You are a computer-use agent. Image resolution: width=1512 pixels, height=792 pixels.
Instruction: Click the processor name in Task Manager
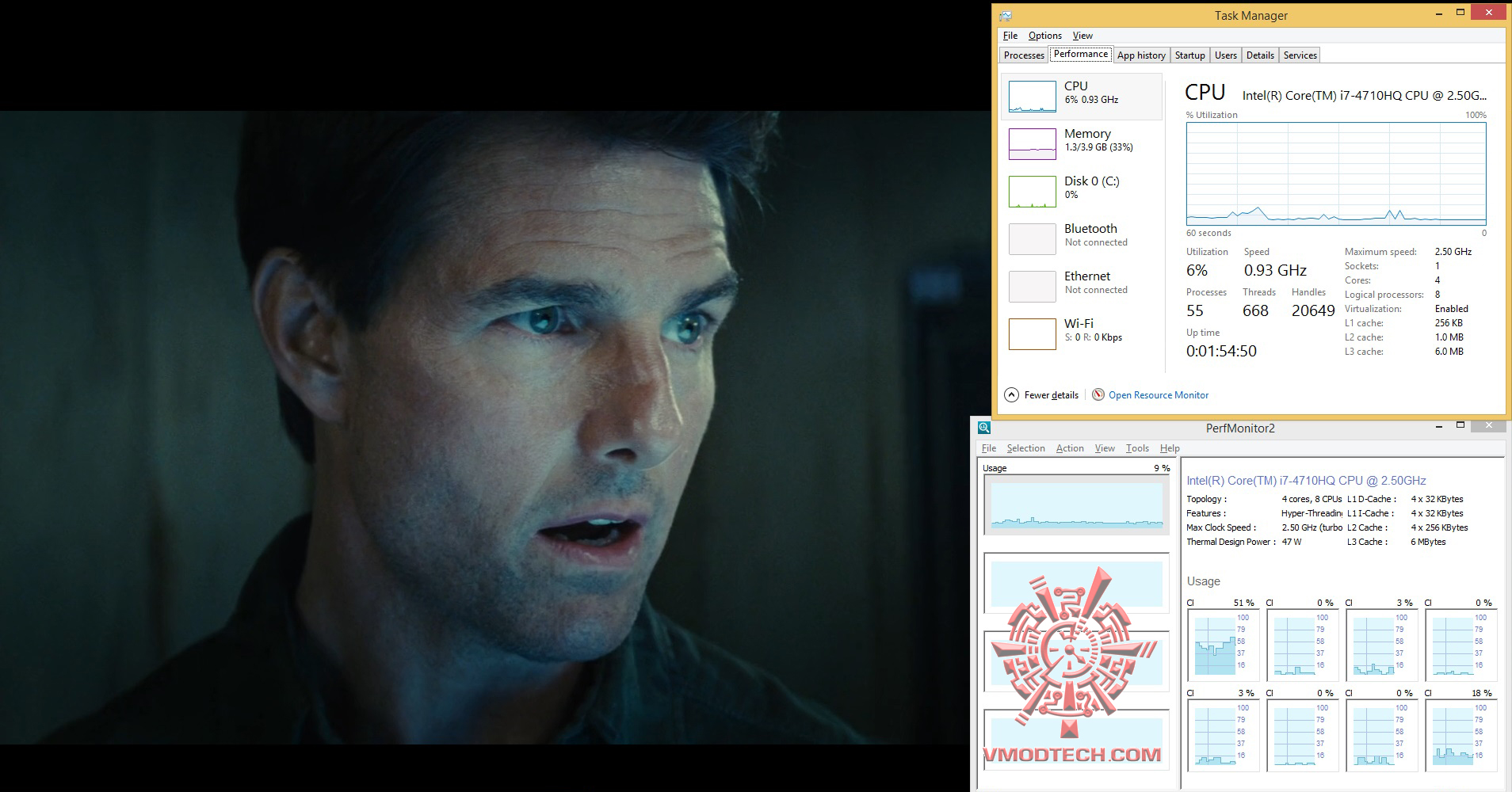[x=1364, y=96]
